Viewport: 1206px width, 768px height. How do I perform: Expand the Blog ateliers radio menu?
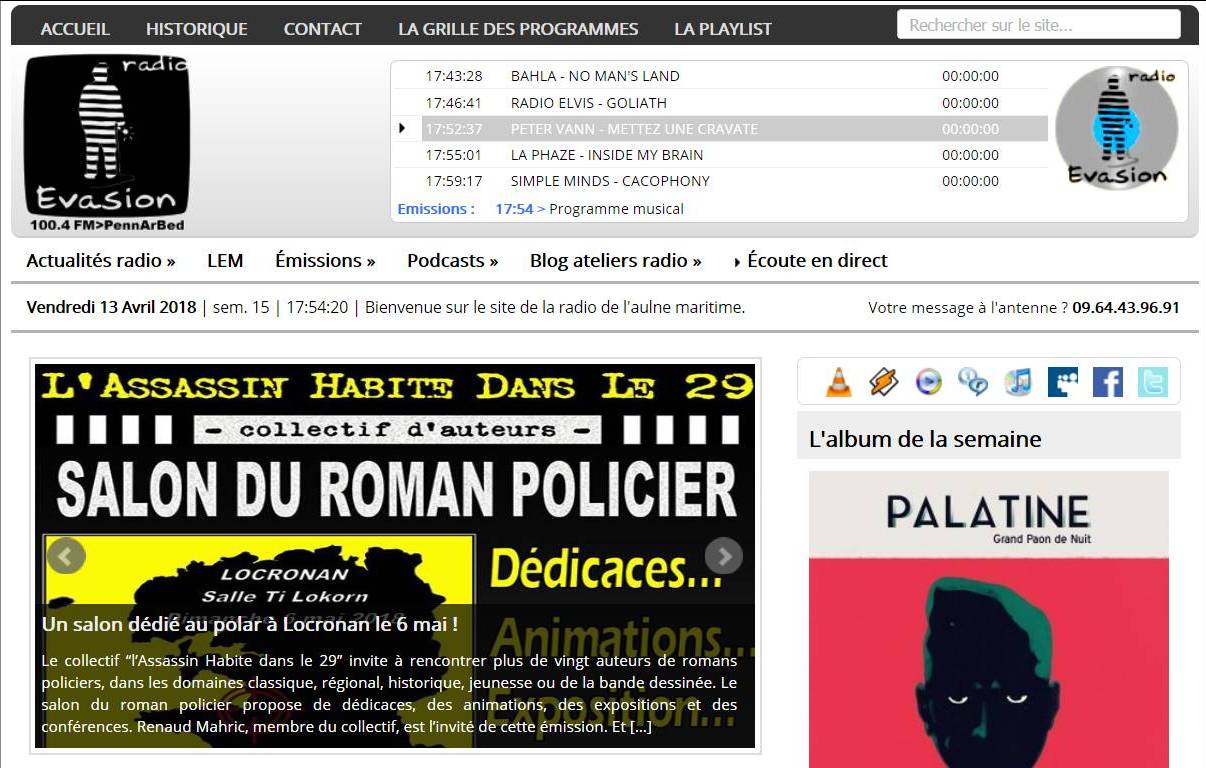click(616, 260)
